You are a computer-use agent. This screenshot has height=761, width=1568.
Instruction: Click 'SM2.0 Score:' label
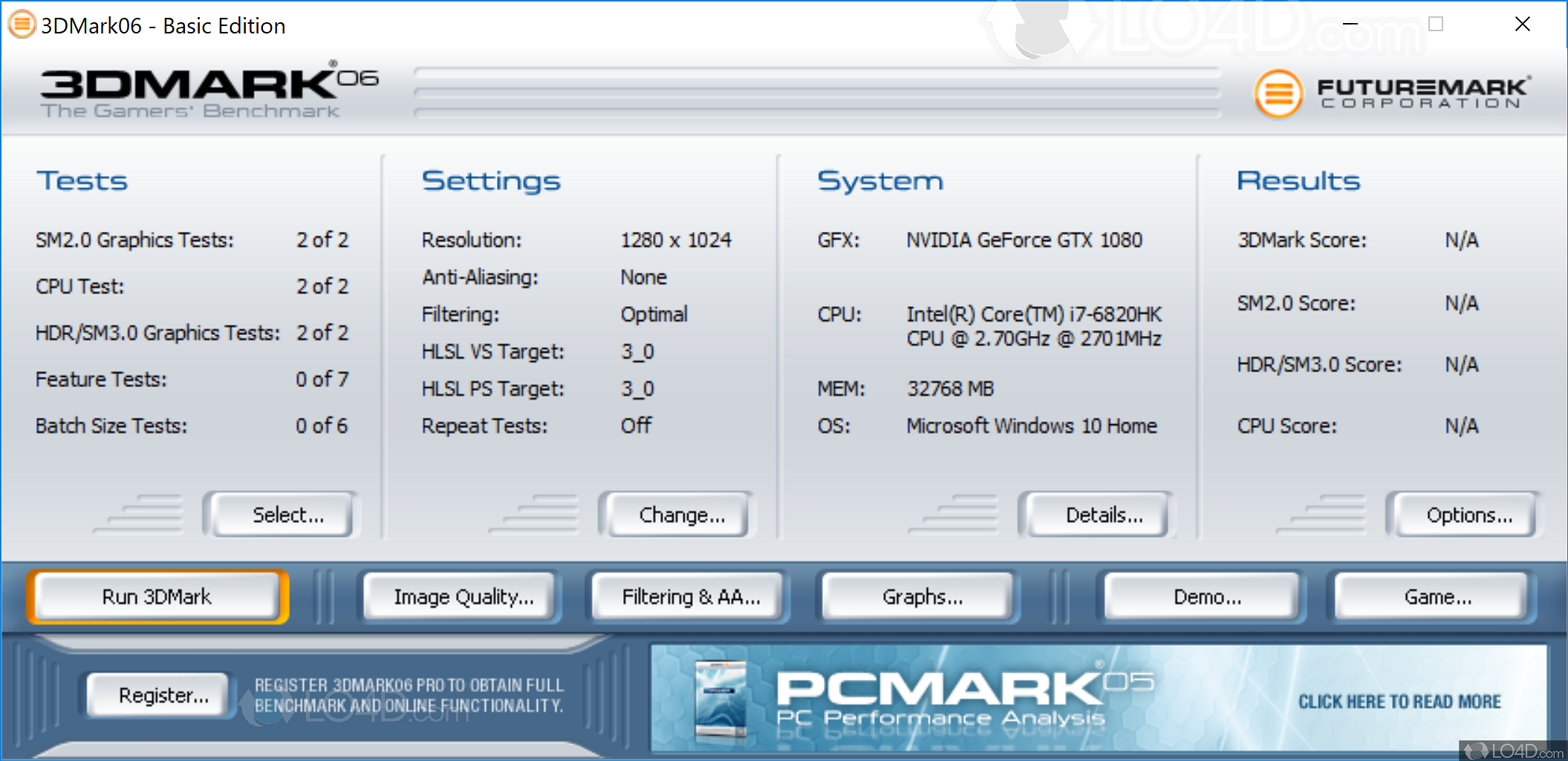click(1296, 303)
